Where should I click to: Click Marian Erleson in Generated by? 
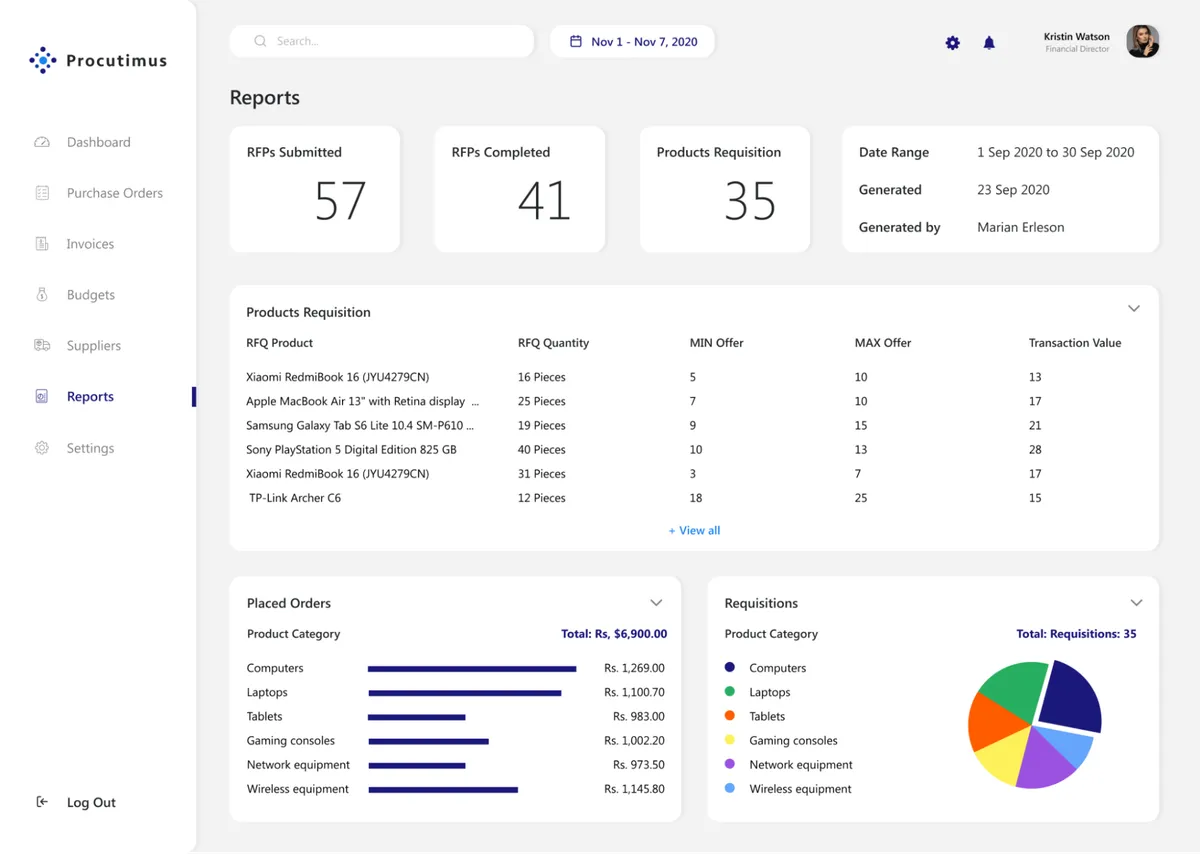pyautogui.click(x=1020, y=227)
